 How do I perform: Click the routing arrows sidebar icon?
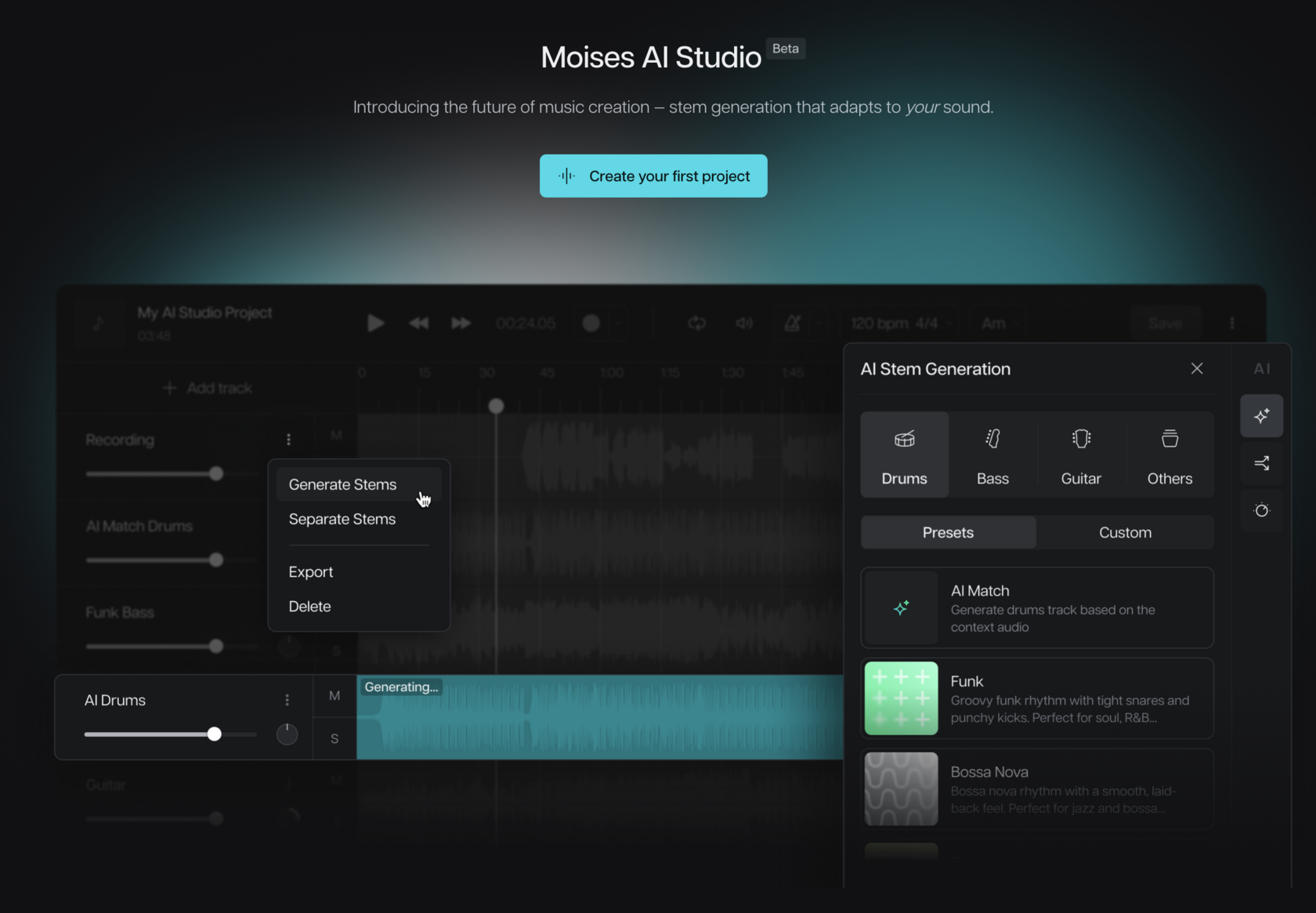pyautogui.click(x=1262, y=463)
